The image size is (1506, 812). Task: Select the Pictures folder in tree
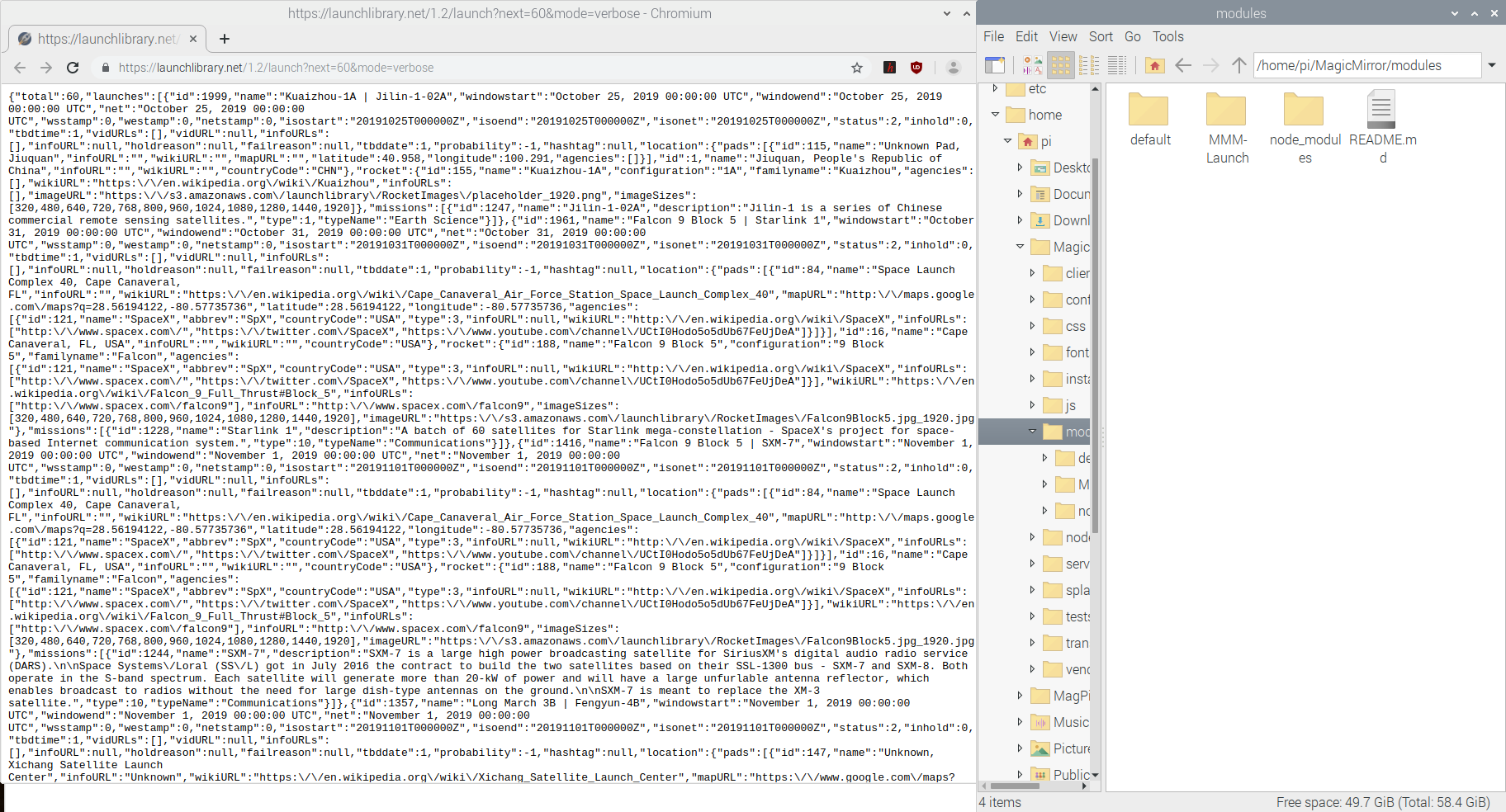tap(1061, 748)
